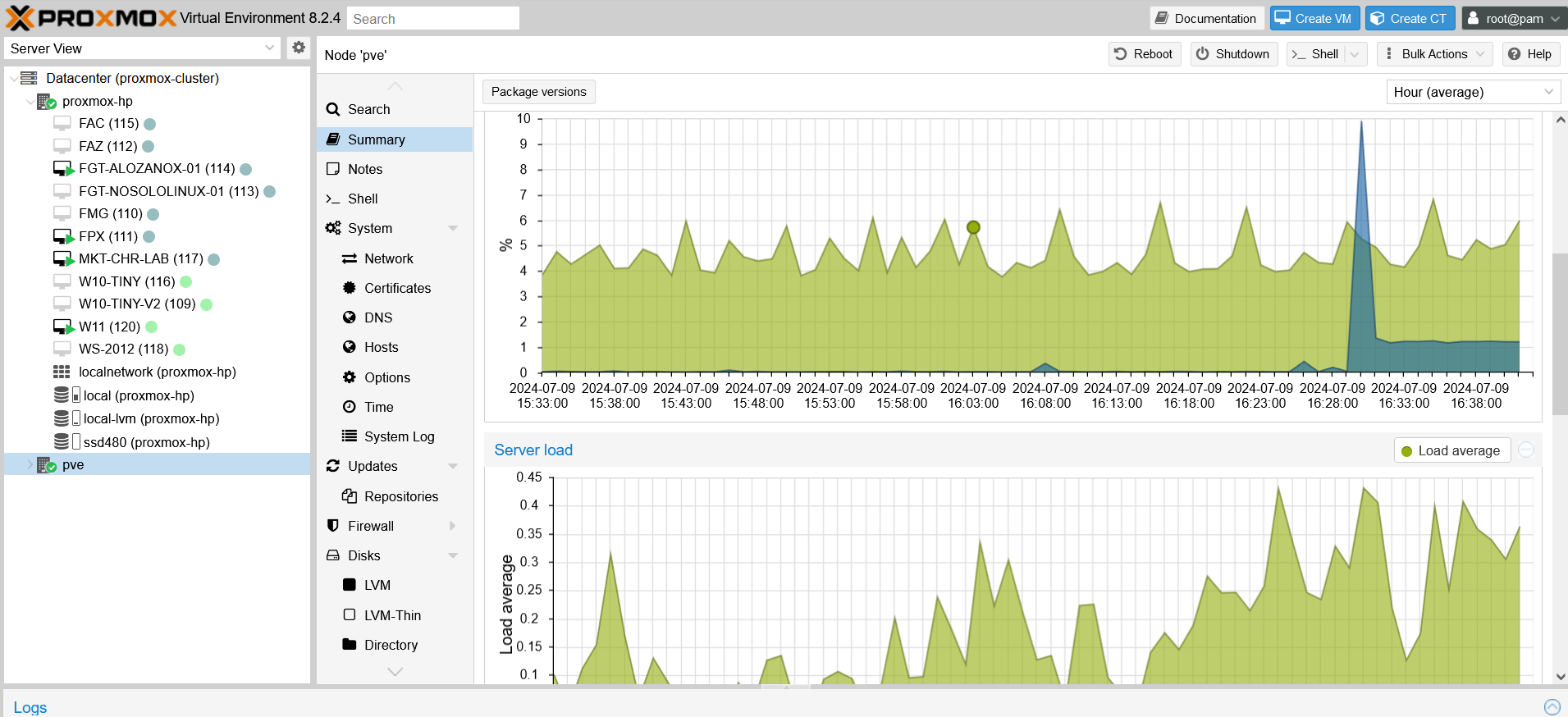Expand the pve node in tree

(x=30, y=465)
